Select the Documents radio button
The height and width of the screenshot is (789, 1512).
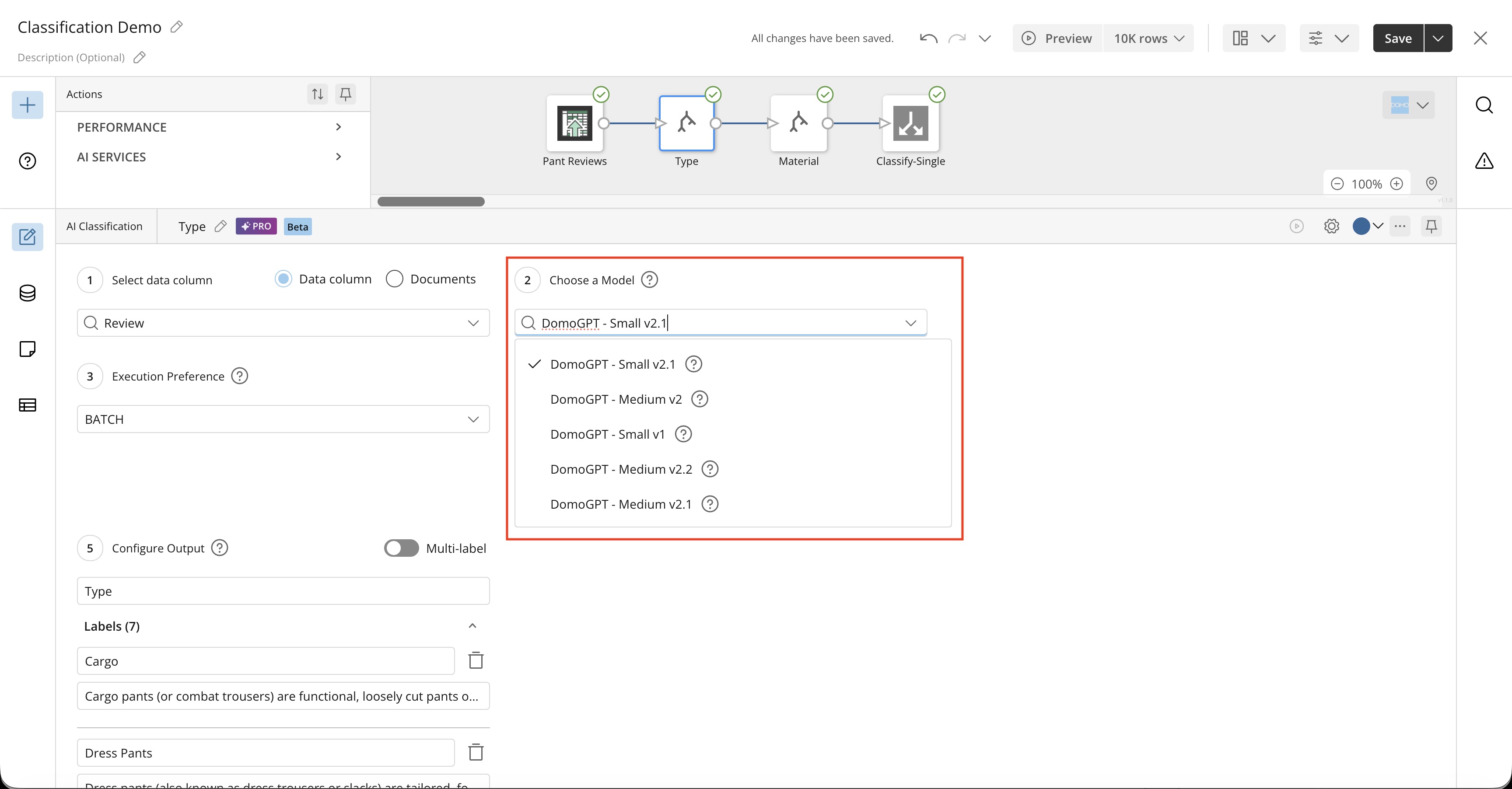[x=395, y=279]
